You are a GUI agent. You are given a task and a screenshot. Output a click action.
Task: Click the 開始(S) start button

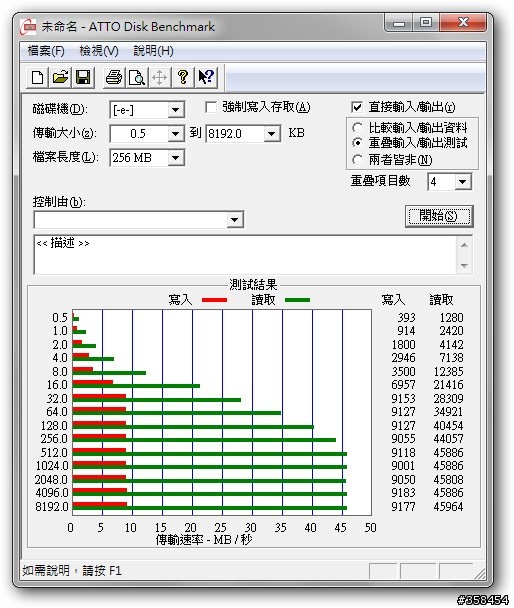[439, 216]
